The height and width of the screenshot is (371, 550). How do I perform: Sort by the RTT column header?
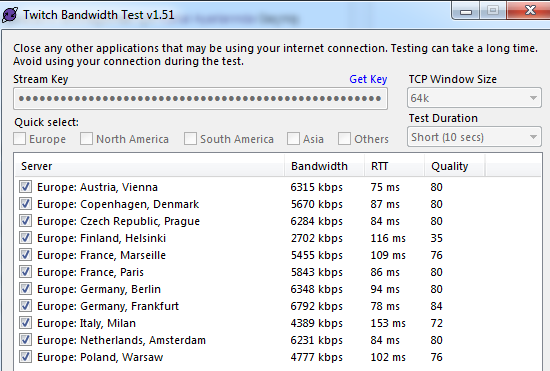pyautogui.click(x=394, y=166)
